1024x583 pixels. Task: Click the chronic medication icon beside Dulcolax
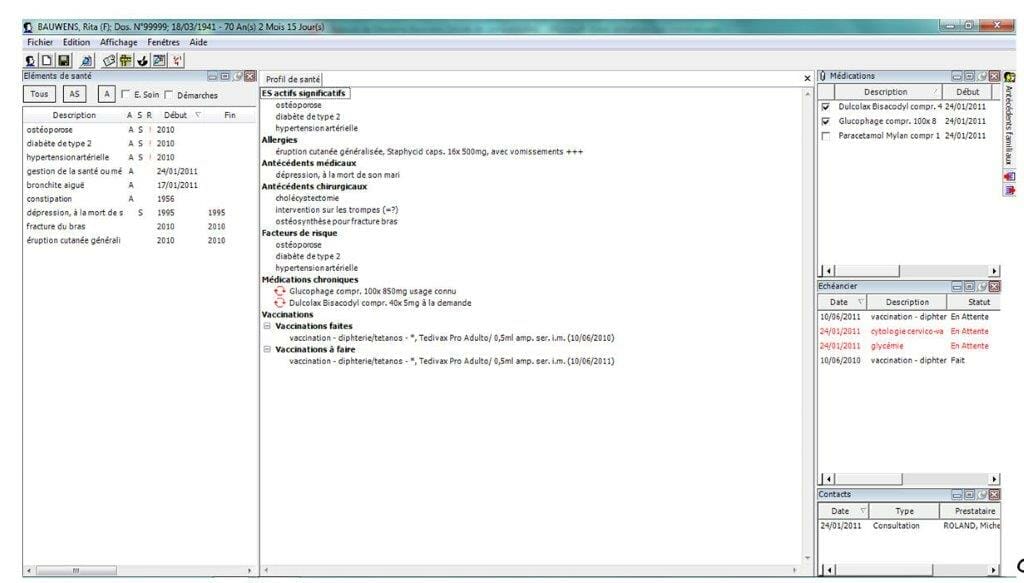point(280,303)
